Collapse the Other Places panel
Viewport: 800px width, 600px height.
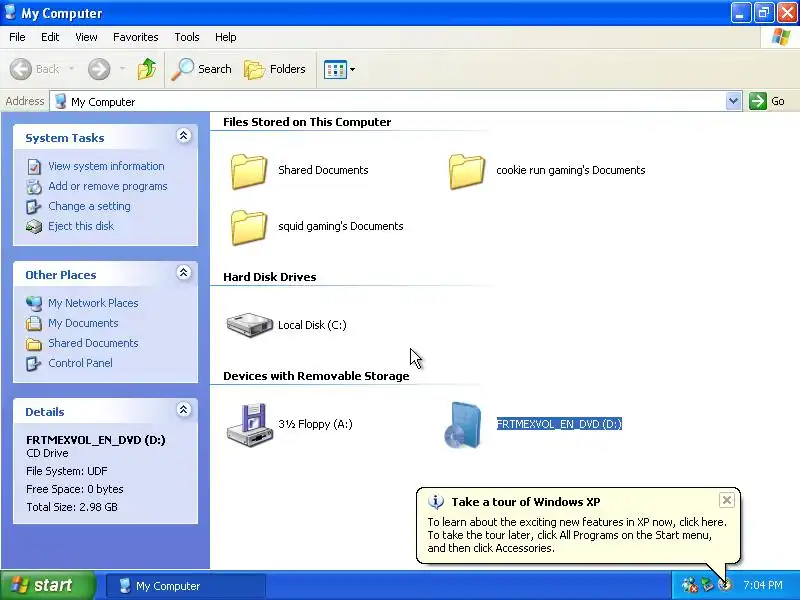(184, 273)
